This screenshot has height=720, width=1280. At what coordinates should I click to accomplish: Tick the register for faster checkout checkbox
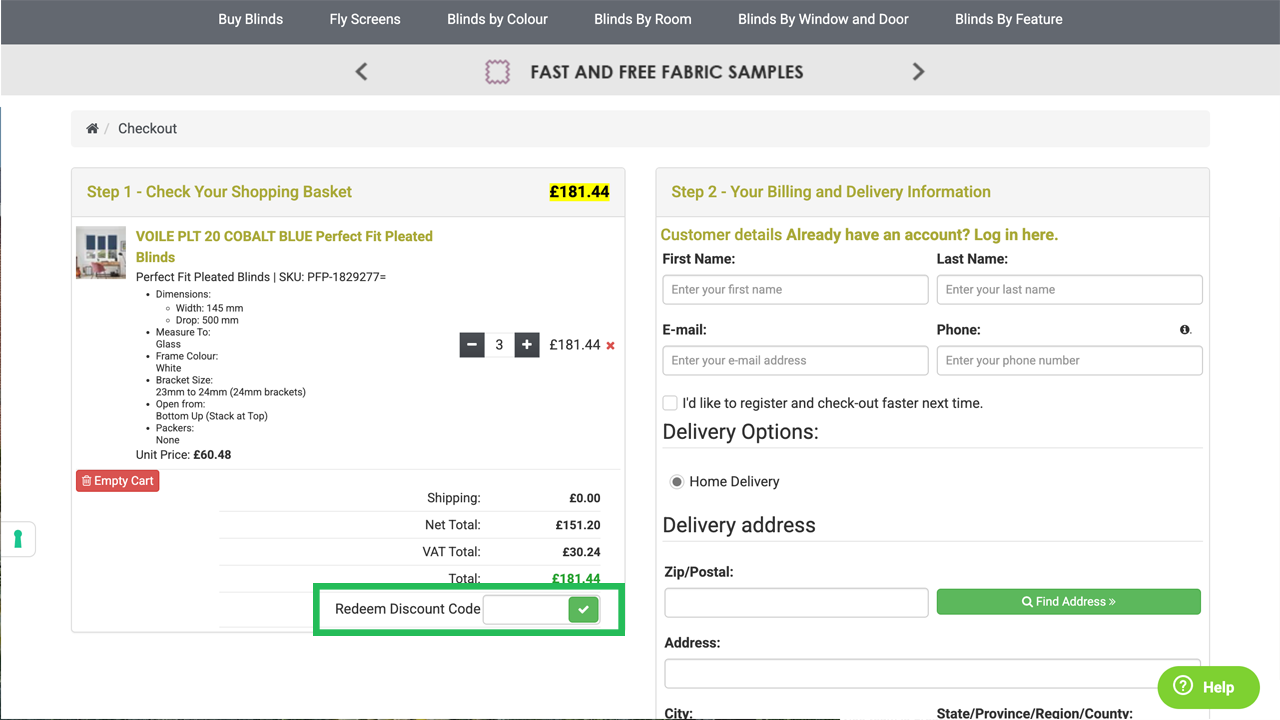tap(670, 403)
